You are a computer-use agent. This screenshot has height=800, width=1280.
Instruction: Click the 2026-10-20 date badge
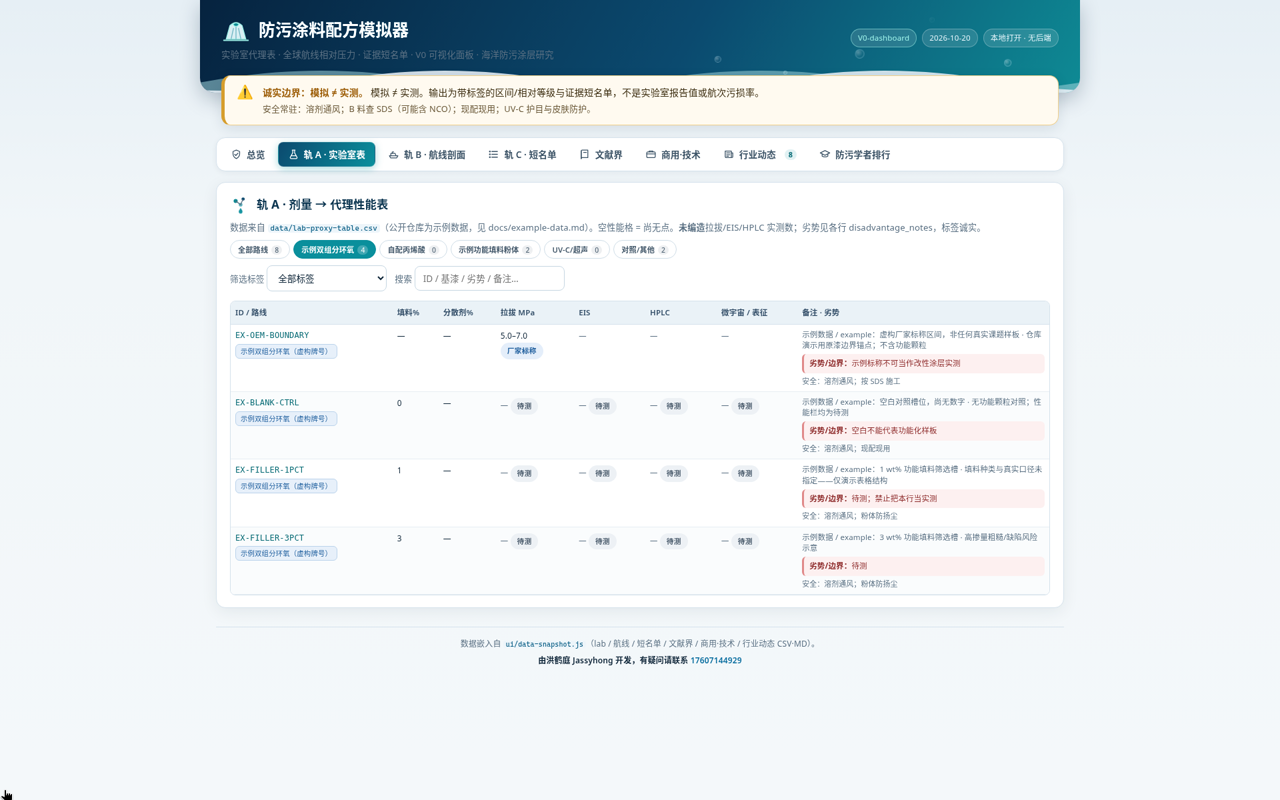(x=950, y=38)
